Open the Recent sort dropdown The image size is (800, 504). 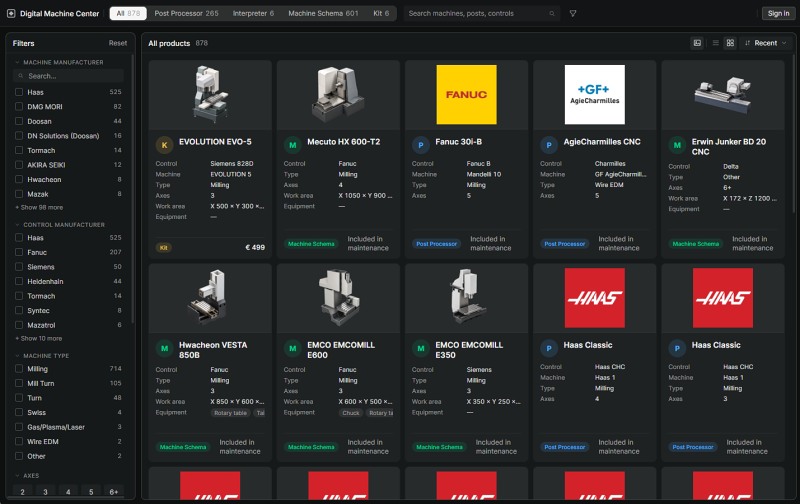point(765,43)
